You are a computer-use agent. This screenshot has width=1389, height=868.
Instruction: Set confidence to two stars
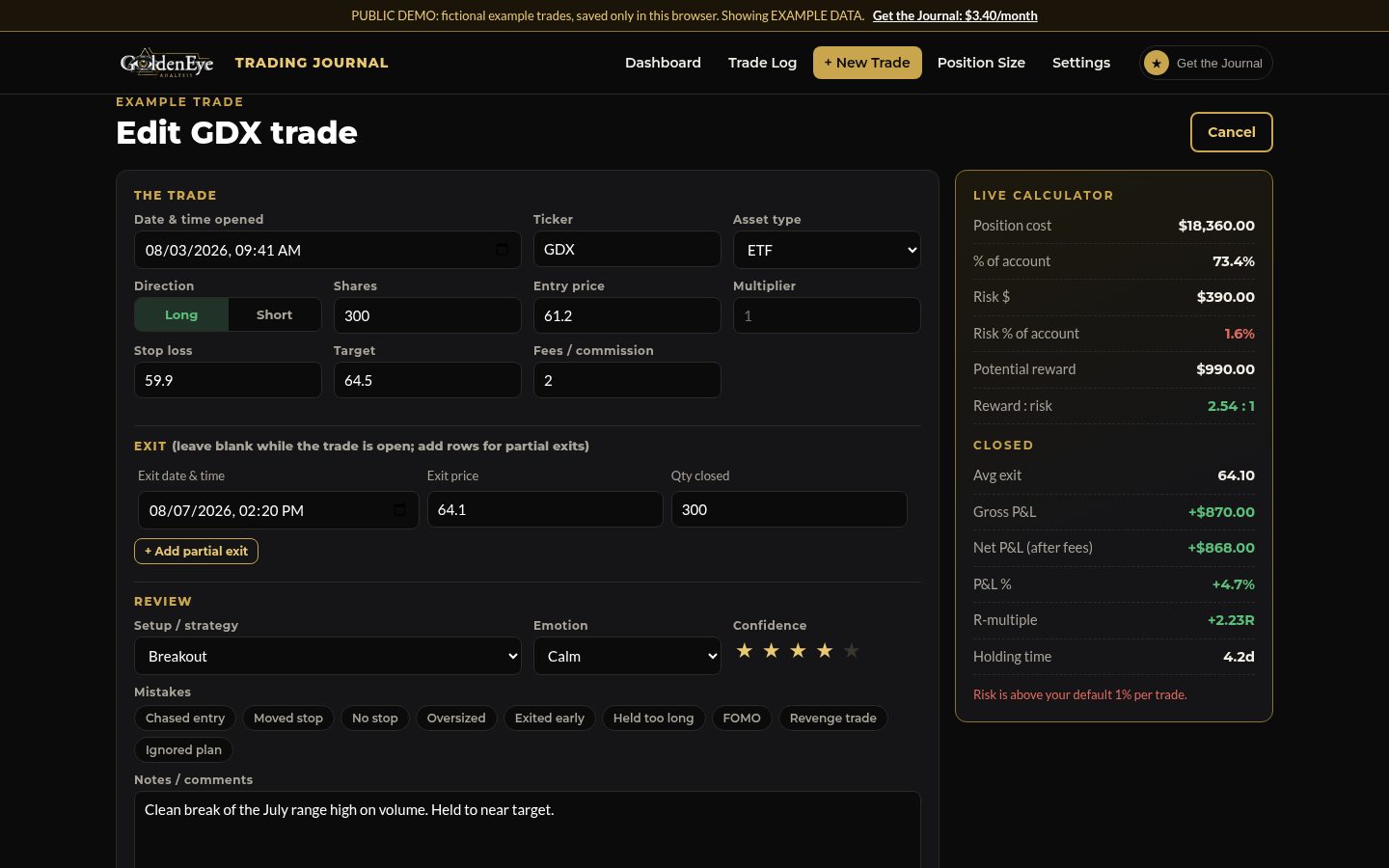(771, 651)
